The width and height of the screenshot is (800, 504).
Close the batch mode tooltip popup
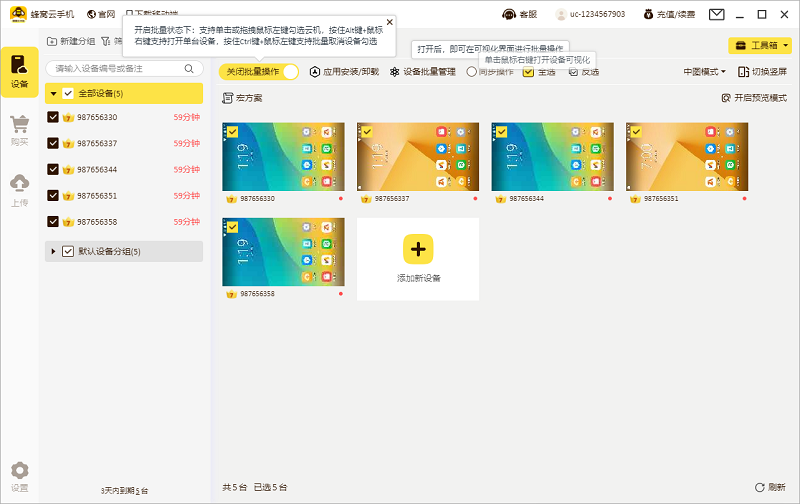pyautogui.click(x=389, y=22)
